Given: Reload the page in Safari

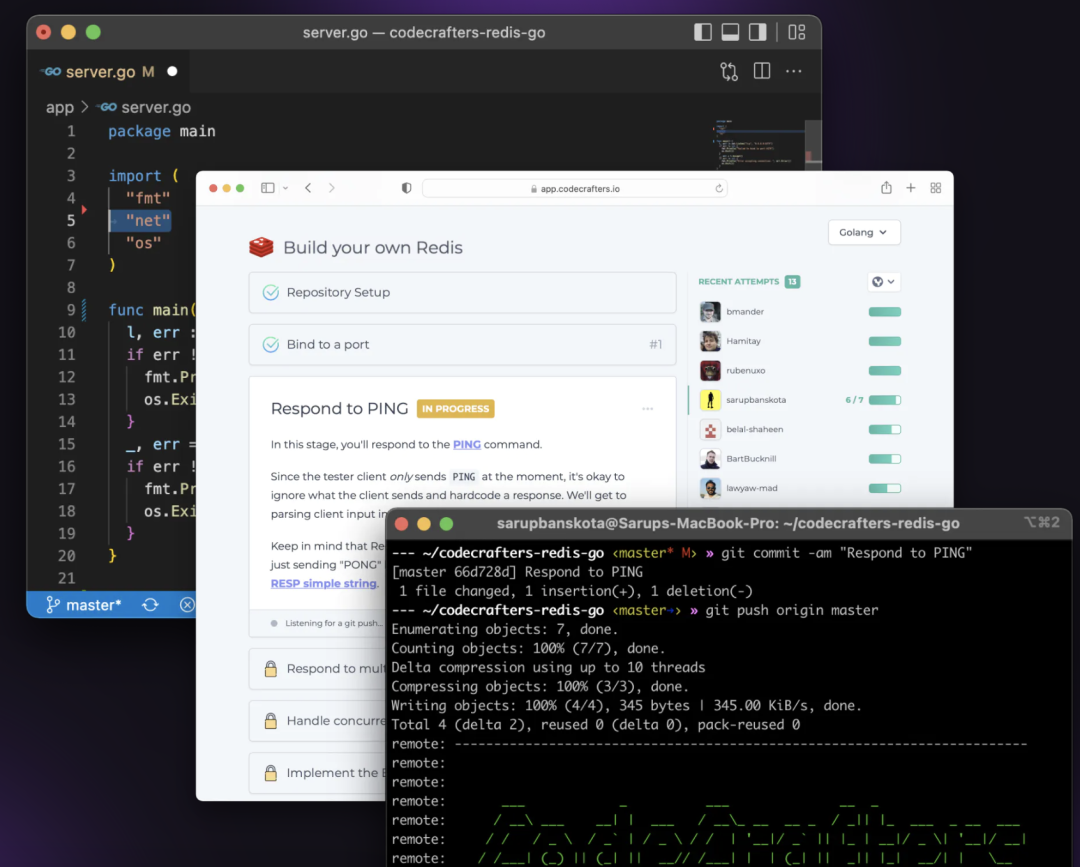Looking at the screenshot, I should [x=719, y=189].
